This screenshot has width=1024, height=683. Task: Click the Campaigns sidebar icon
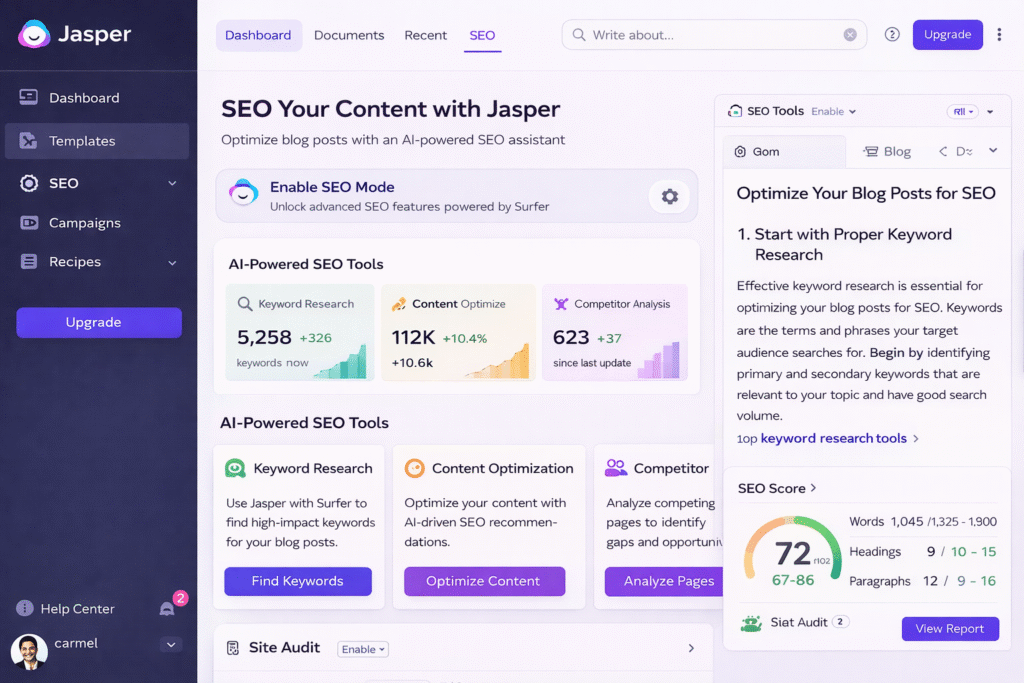28,223
